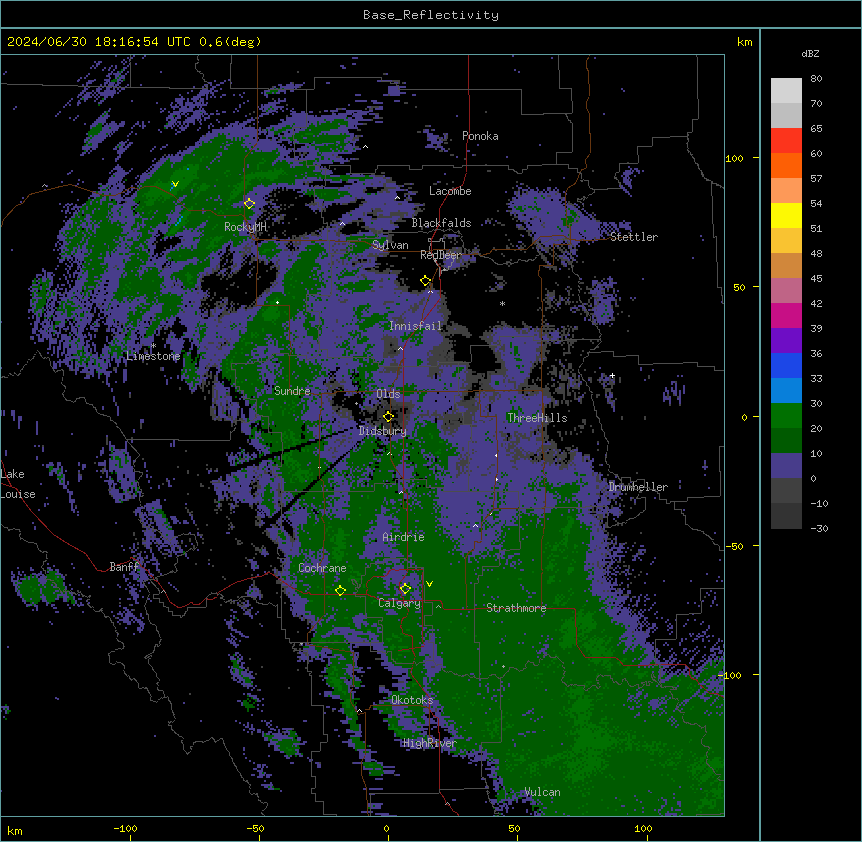Click the HighRiver label
The image size is (862, 842).
tap(430, 743)
